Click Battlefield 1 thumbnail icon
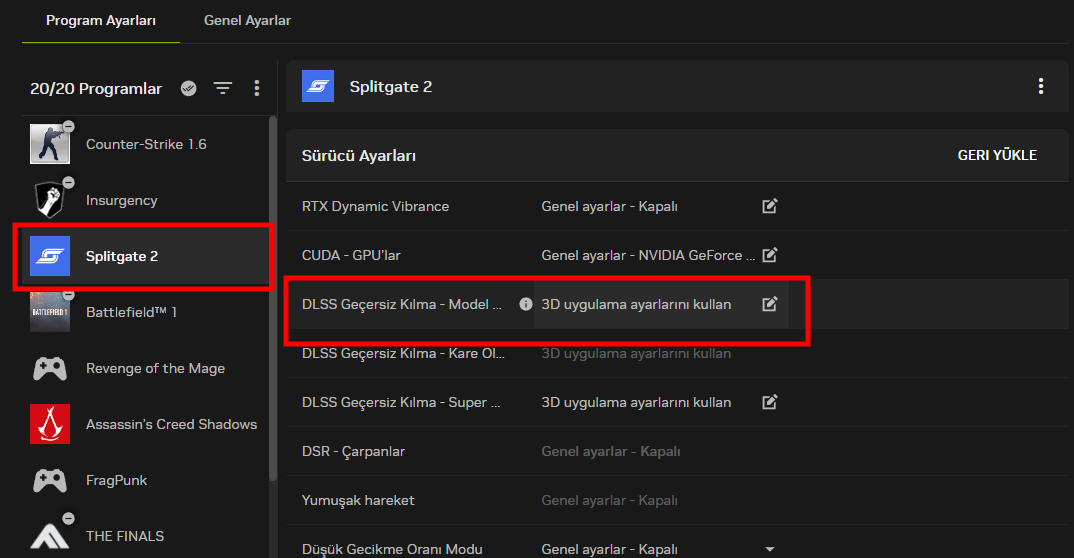Image resolution: width=1074 pixels, height=558 pixels. pos(50,312)
